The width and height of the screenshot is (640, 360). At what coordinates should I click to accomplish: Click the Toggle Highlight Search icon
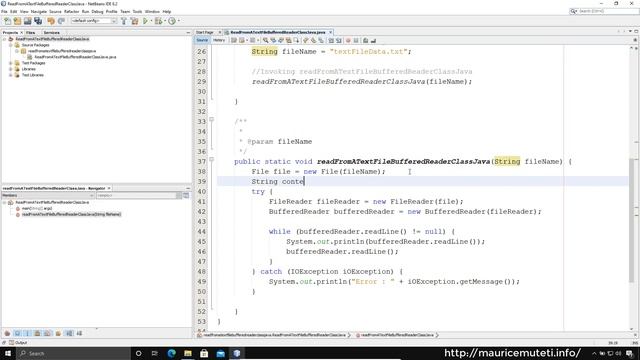coord(289,40)
